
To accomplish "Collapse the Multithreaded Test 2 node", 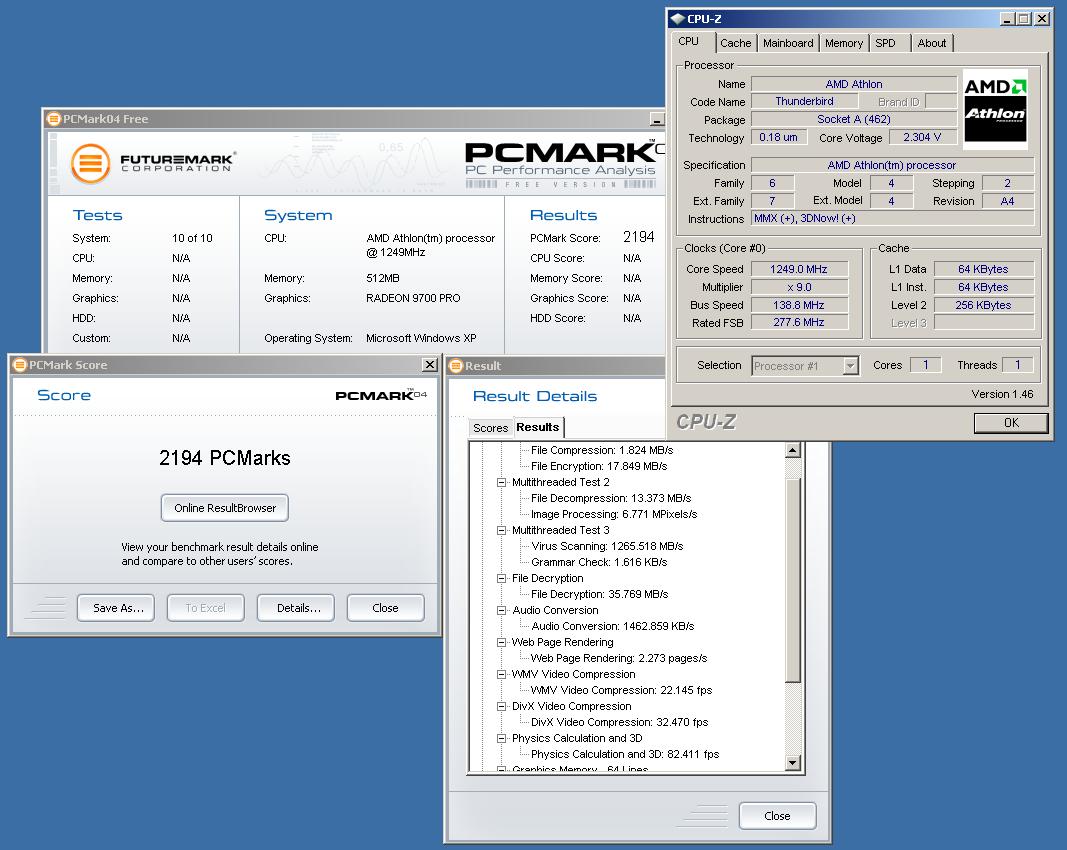I will pos(502,483).
